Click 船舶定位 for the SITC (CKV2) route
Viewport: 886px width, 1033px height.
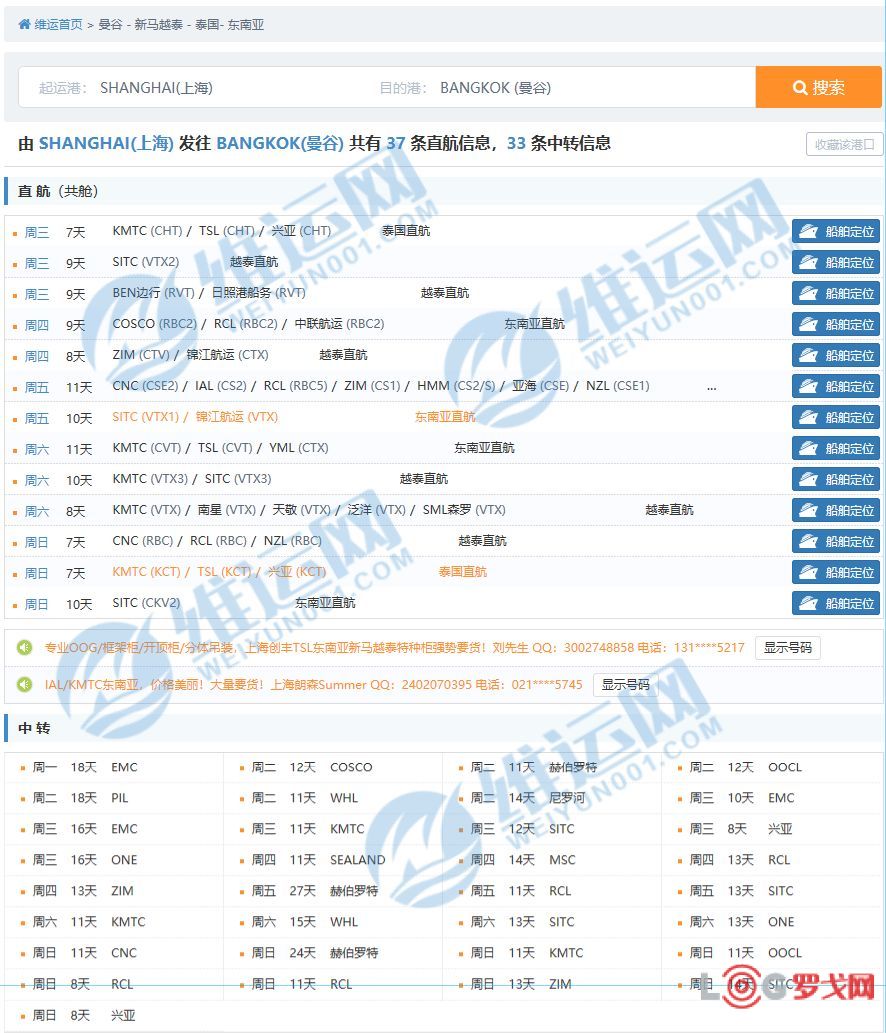pyautogui.click(x=836, y=604)
